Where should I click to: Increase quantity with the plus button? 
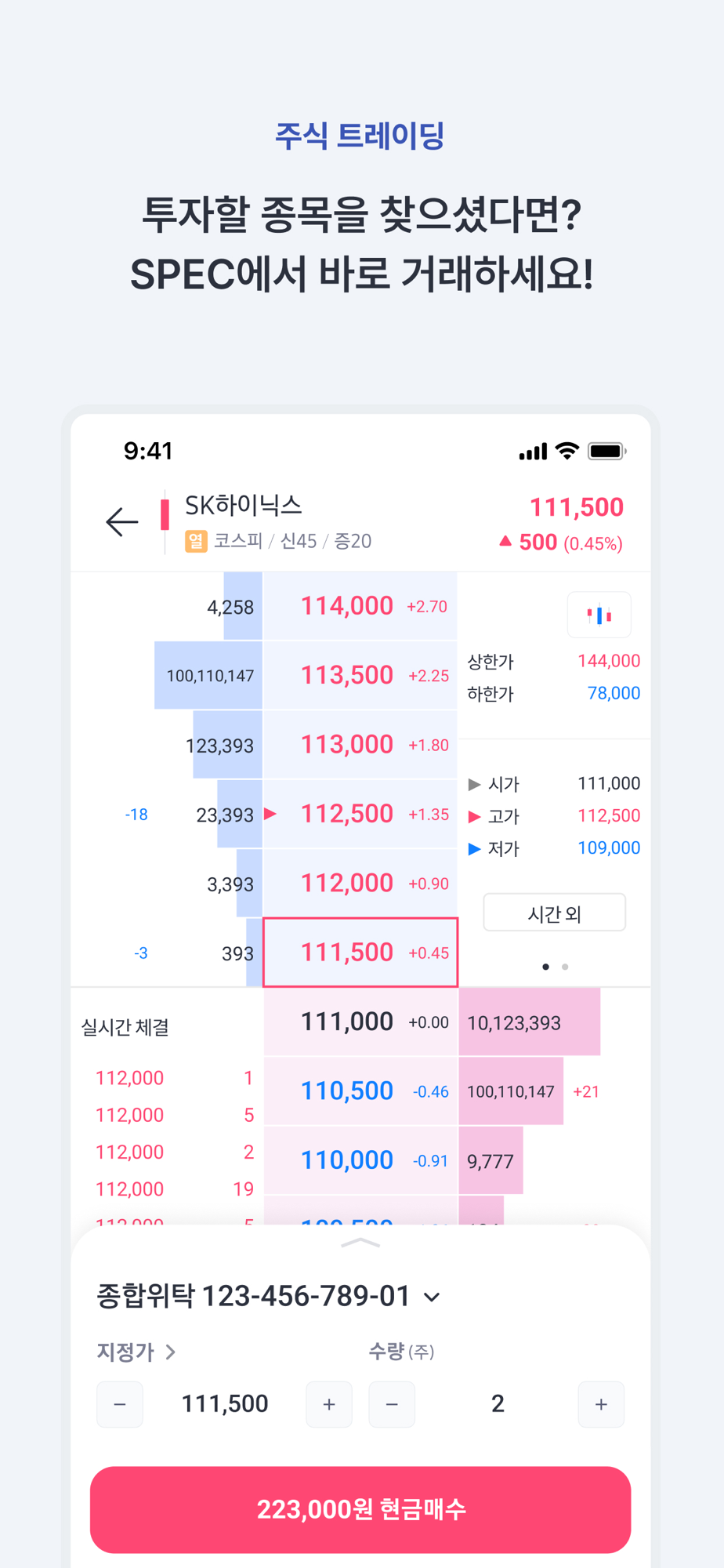601,1404
